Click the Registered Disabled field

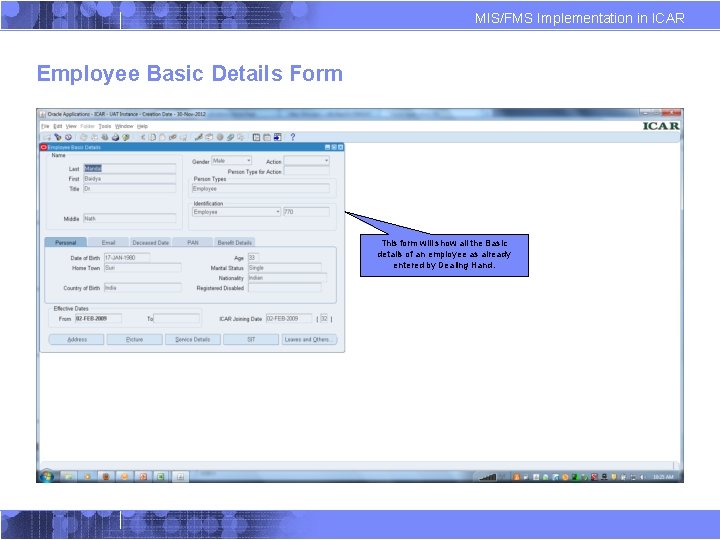(285, 288)
